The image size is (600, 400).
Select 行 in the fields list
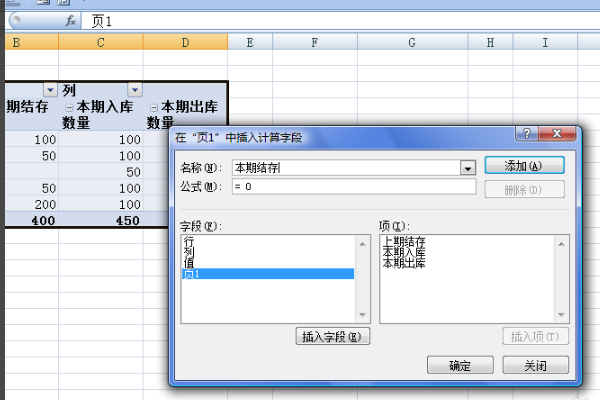coord(268,242)
